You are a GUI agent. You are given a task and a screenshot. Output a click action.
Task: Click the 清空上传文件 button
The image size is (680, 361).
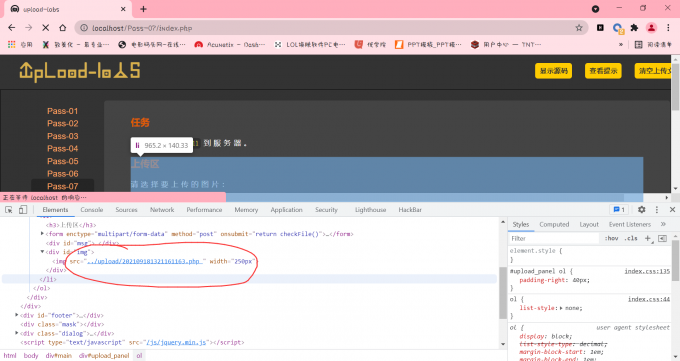[653, 71]
